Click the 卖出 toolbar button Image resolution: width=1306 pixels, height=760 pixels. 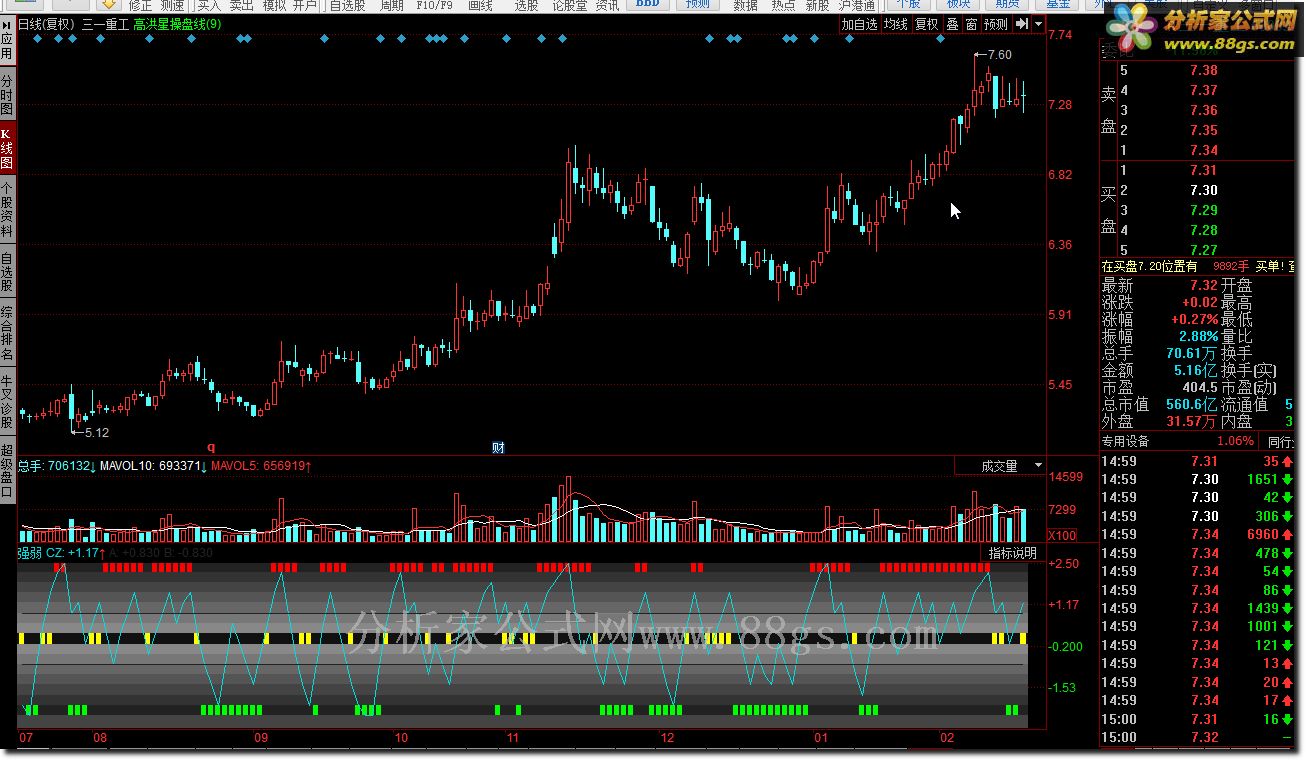(241, 5)
